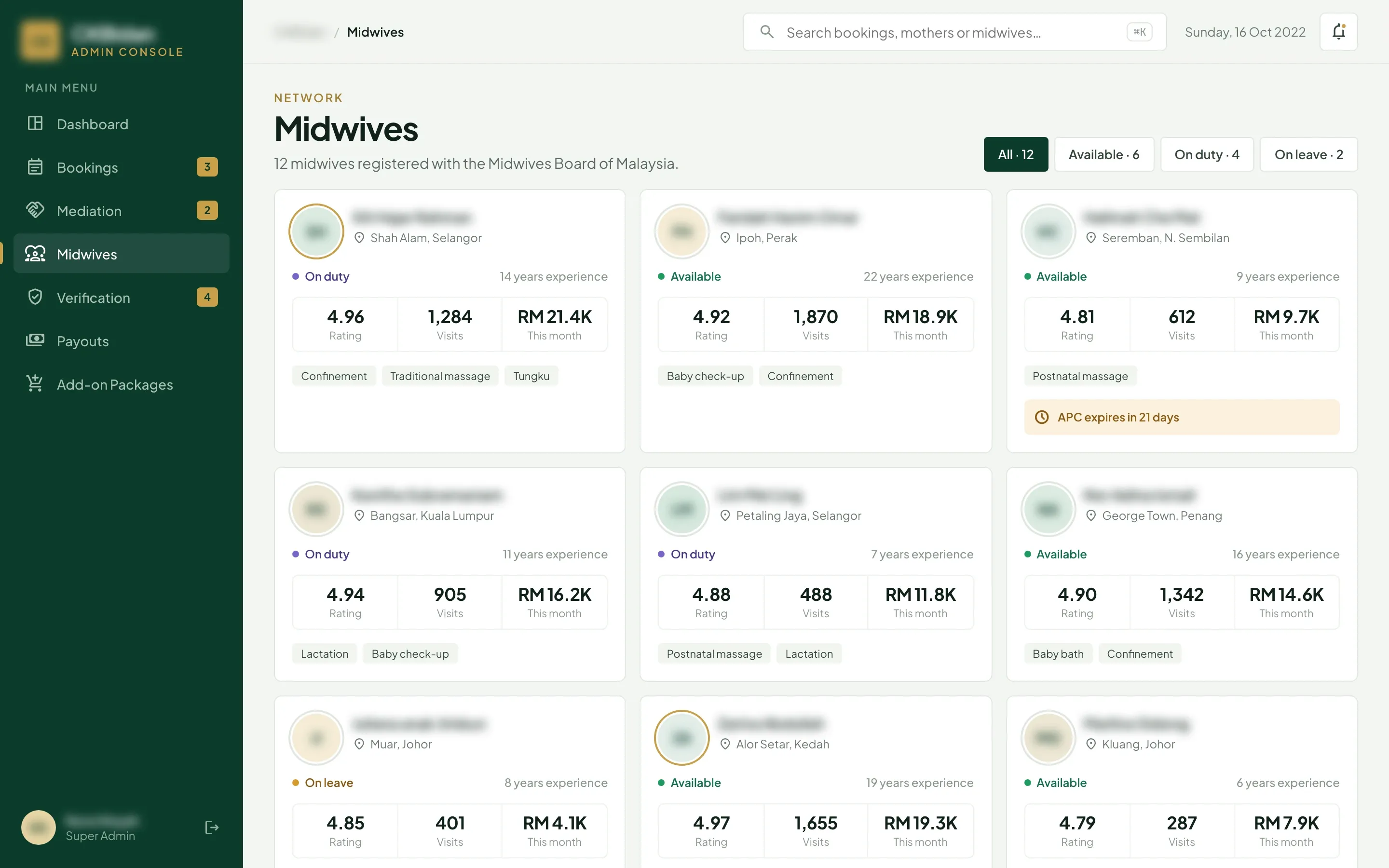Screen dimensions: 1389x868
Task: Click the Mediation handshake icon
Action: pyautogui.click(x=35, y=210)
